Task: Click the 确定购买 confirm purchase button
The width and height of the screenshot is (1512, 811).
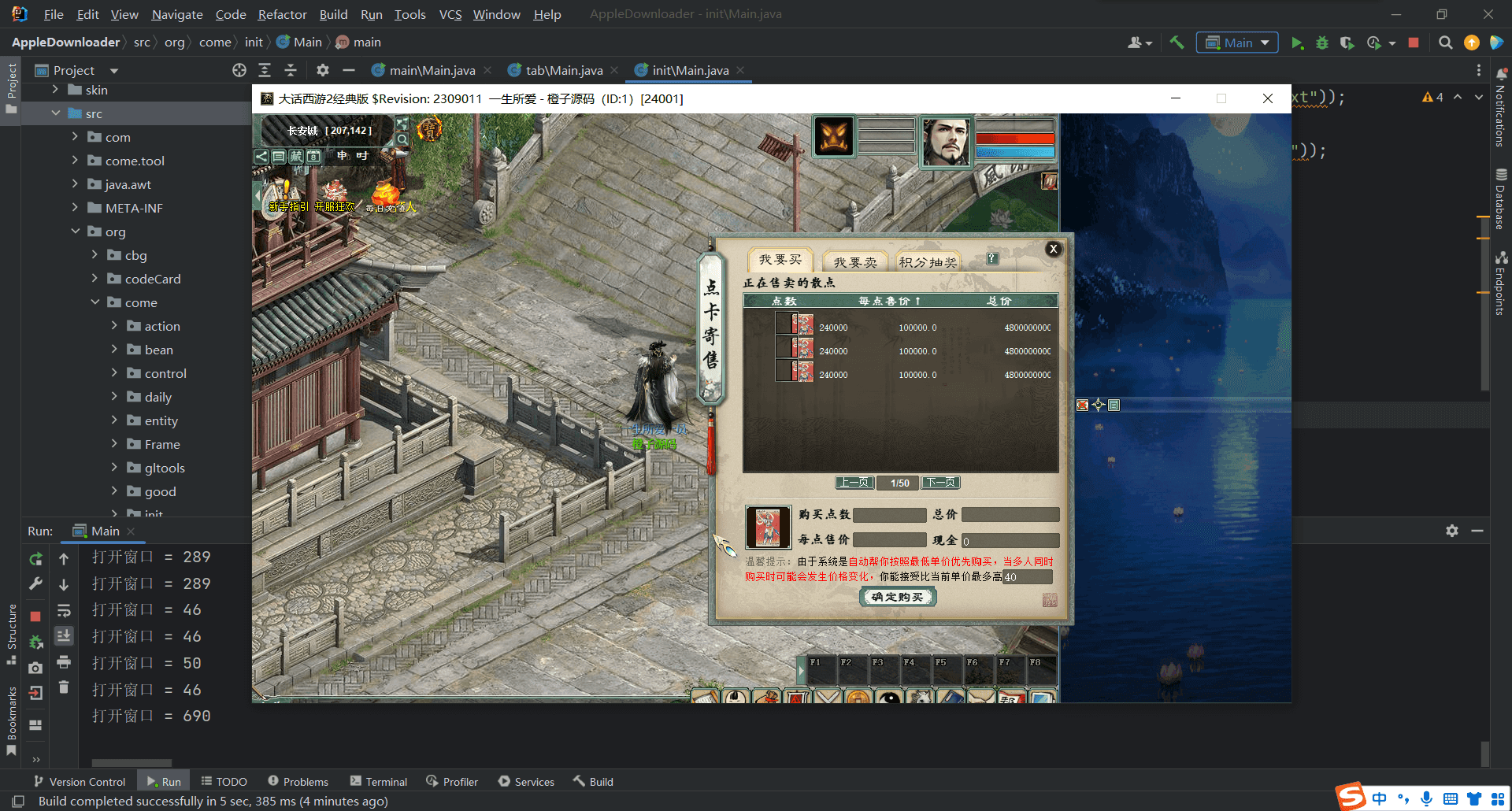Action: pyautogui.click(x=898, y=597)
